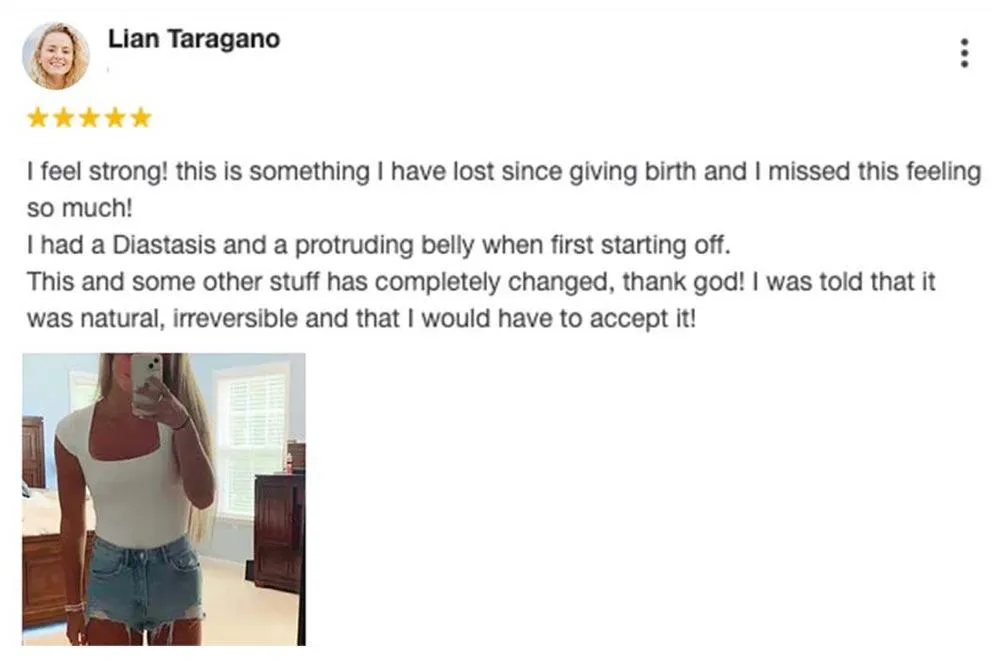Click the first yellow rating star
Screen dimensions: 1000x666
(38, 117)
